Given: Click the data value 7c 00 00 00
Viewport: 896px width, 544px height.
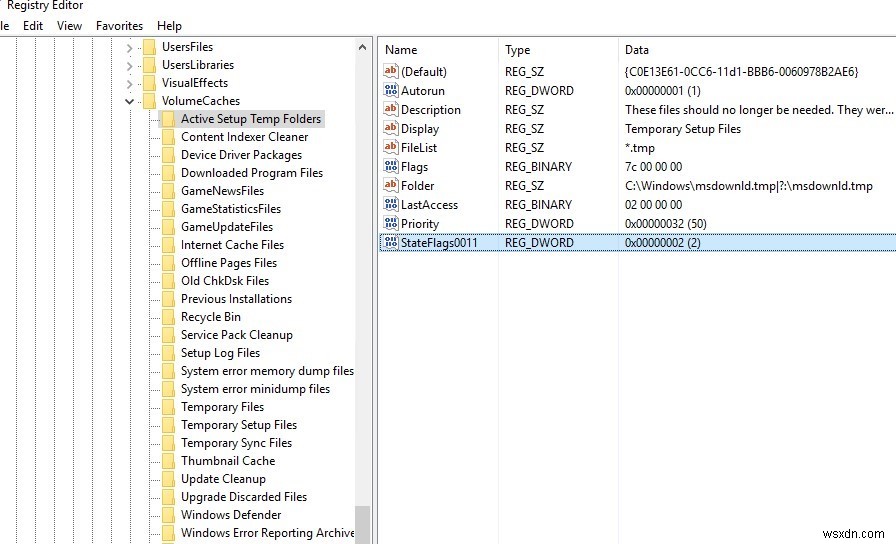Looking at the screenshot, I should [x=653, y=166].
